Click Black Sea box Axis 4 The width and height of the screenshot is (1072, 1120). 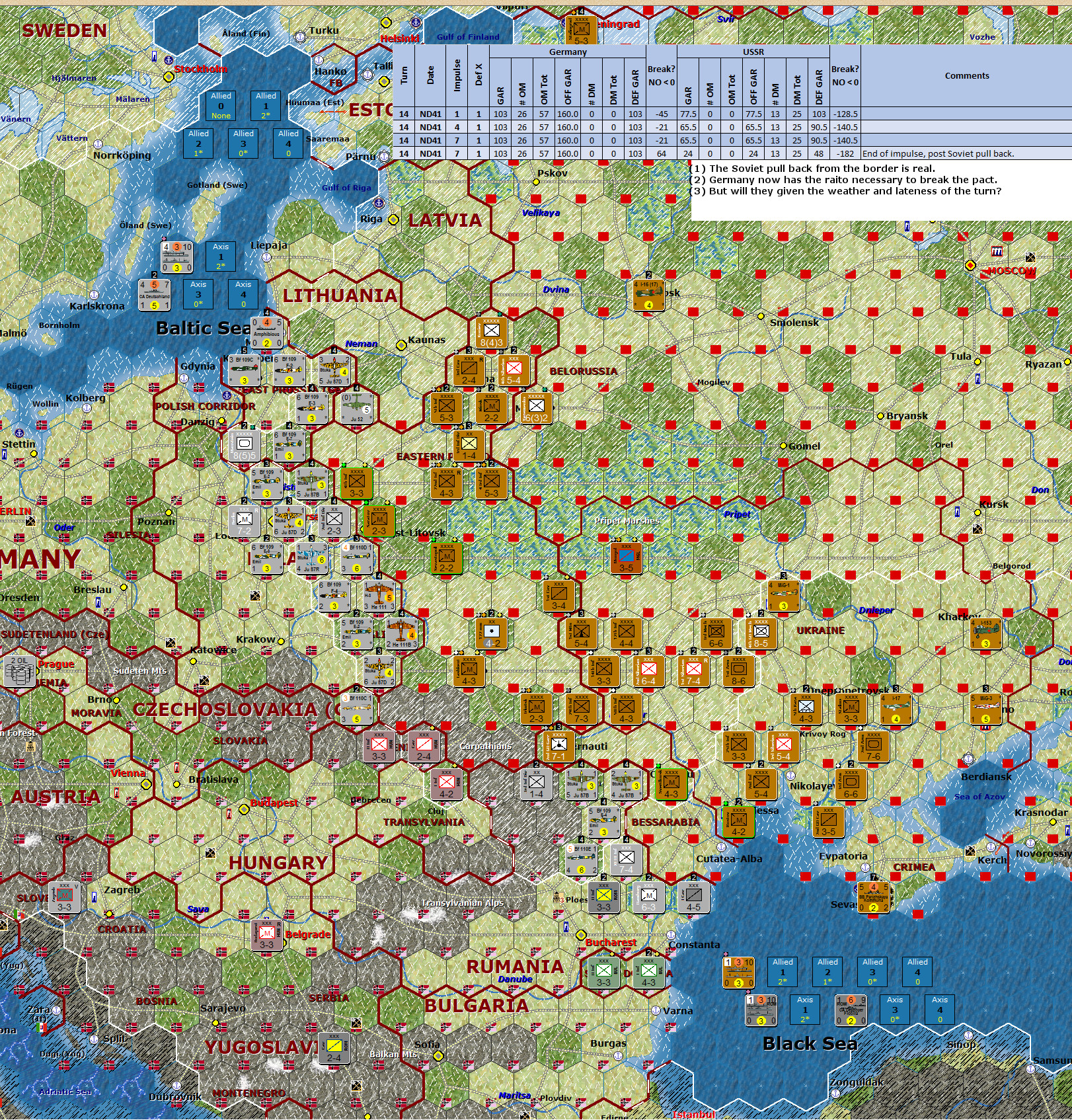(940, 1010)
